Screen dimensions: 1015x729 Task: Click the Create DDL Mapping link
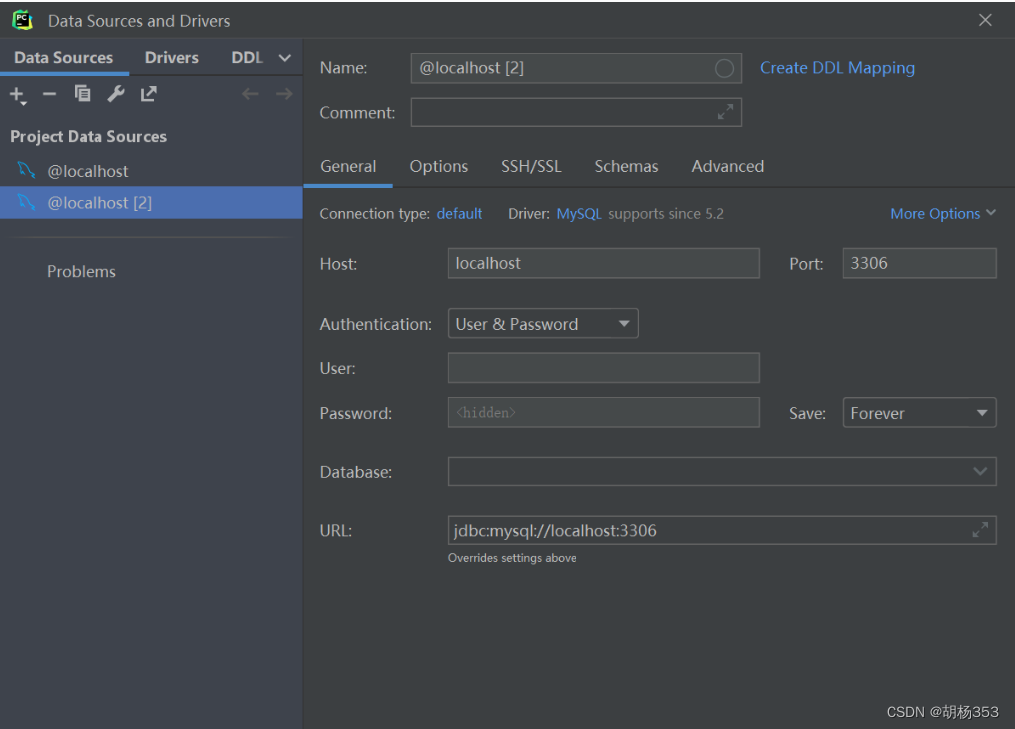(837, 68)
